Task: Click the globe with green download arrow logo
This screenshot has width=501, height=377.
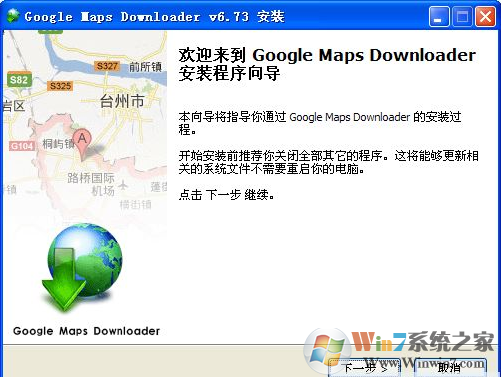Action: click(x=82, y=268)
